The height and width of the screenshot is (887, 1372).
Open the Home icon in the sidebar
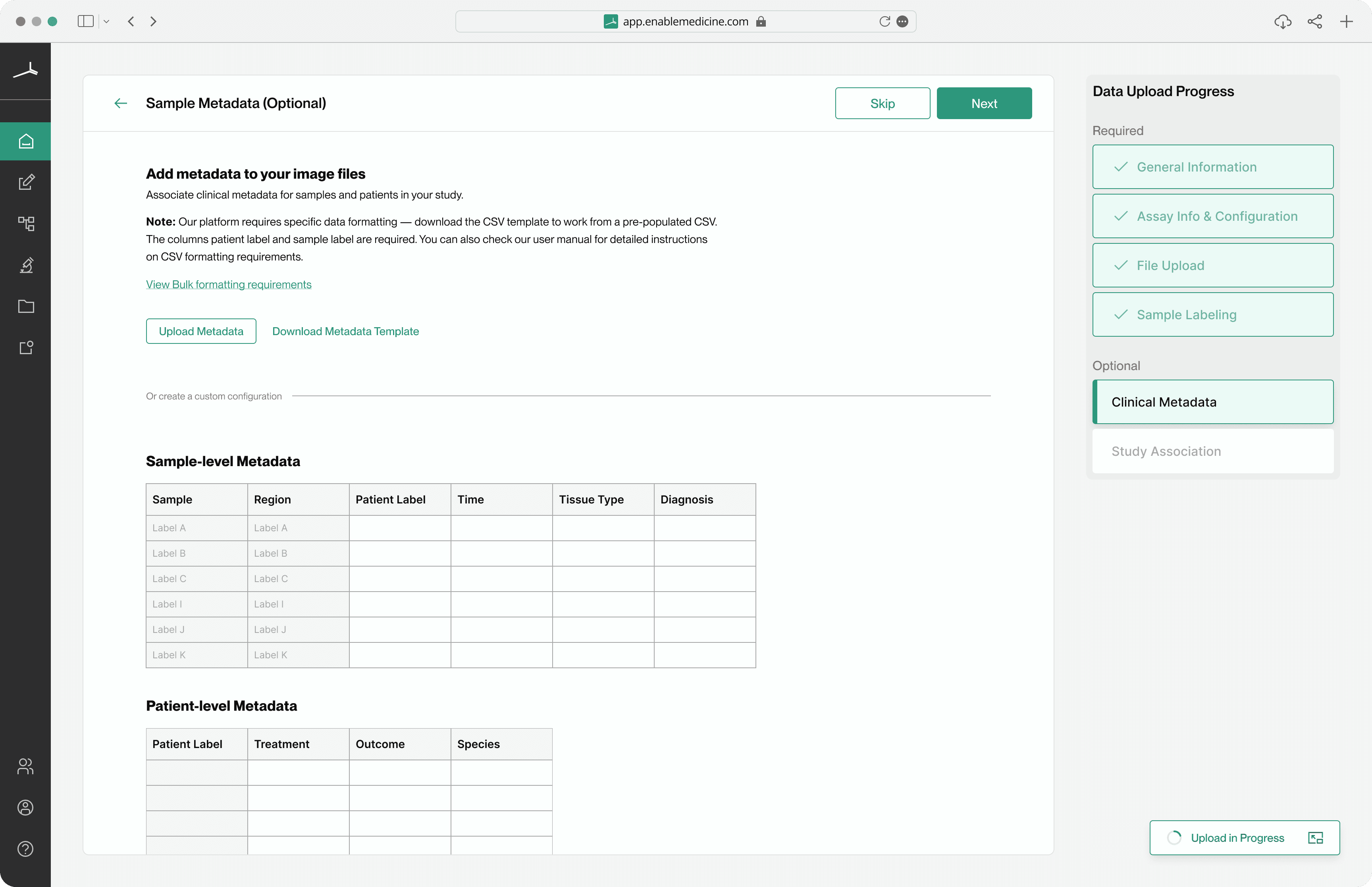tap(25, 141)
